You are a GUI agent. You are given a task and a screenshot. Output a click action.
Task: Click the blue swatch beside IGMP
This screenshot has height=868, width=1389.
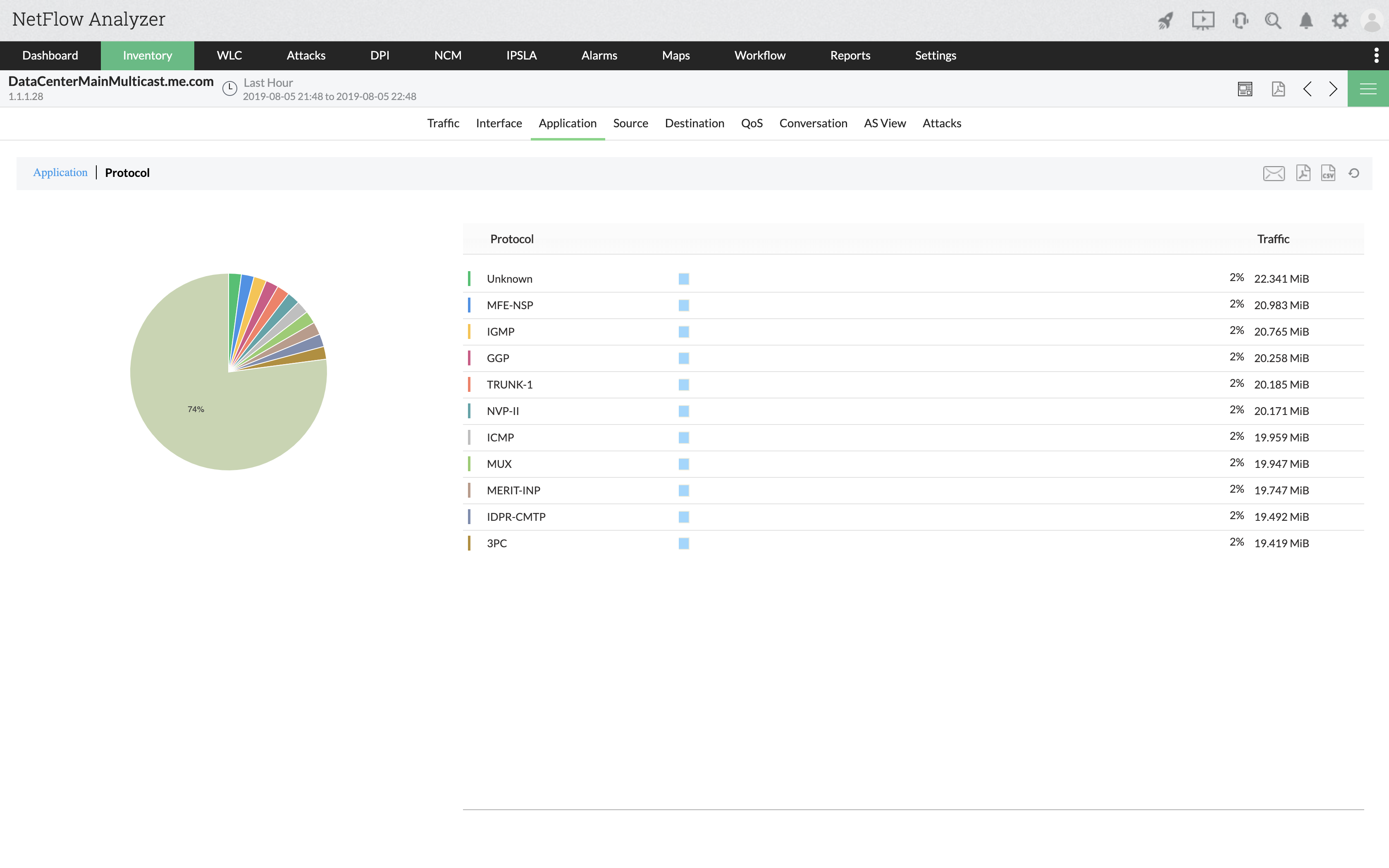[683, 332]
